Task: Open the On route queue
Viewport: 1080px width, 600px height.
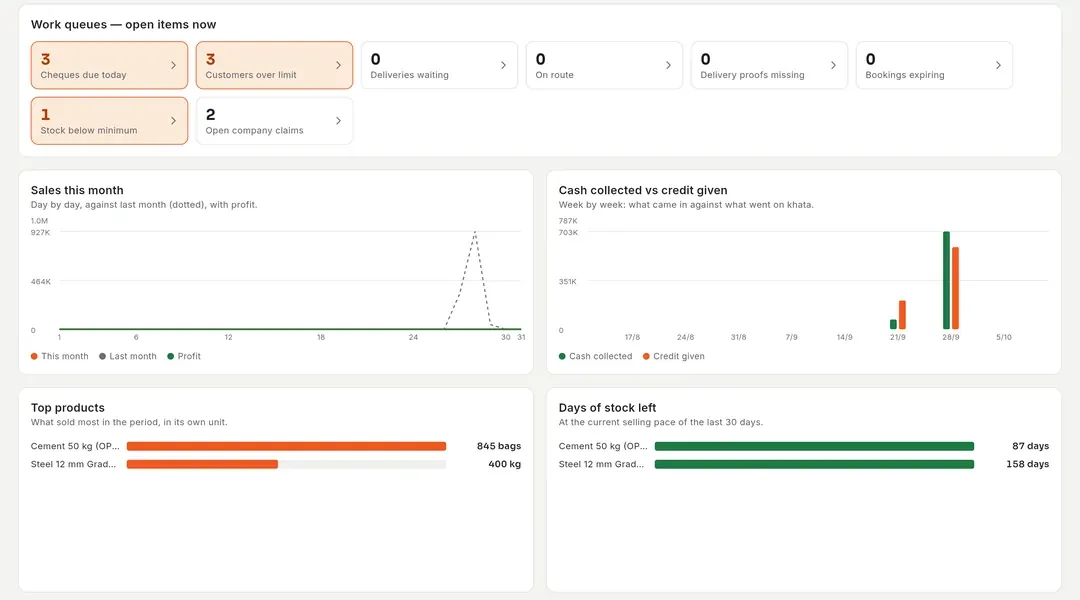Action: (604, 65)
